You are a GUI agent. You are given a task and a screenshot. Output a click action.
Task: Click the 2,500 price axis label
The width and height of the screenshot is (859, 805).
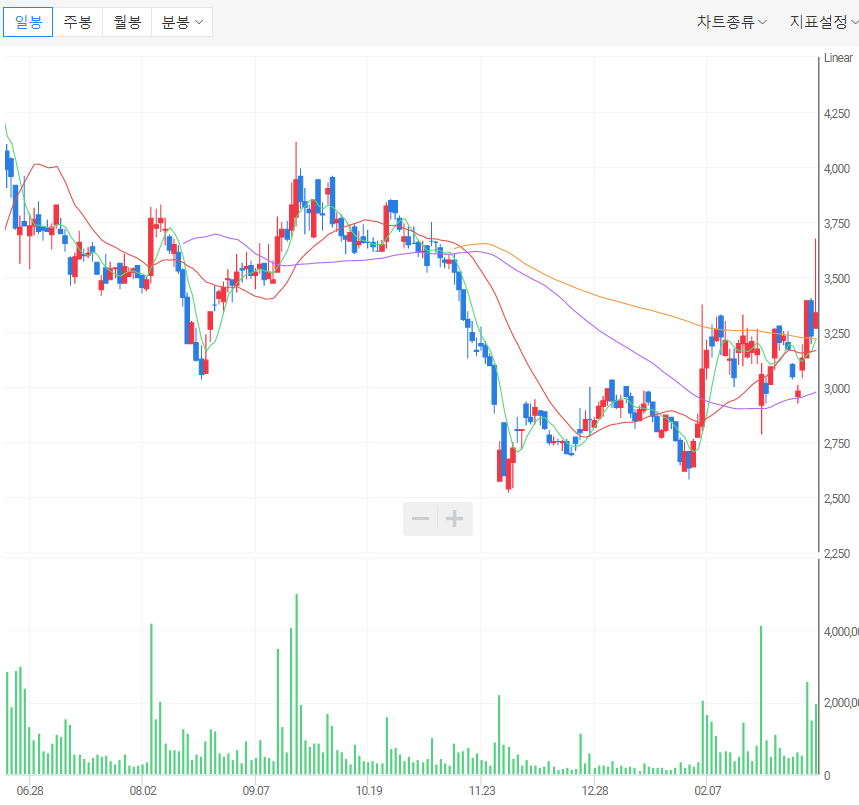(x=837, y=499)
